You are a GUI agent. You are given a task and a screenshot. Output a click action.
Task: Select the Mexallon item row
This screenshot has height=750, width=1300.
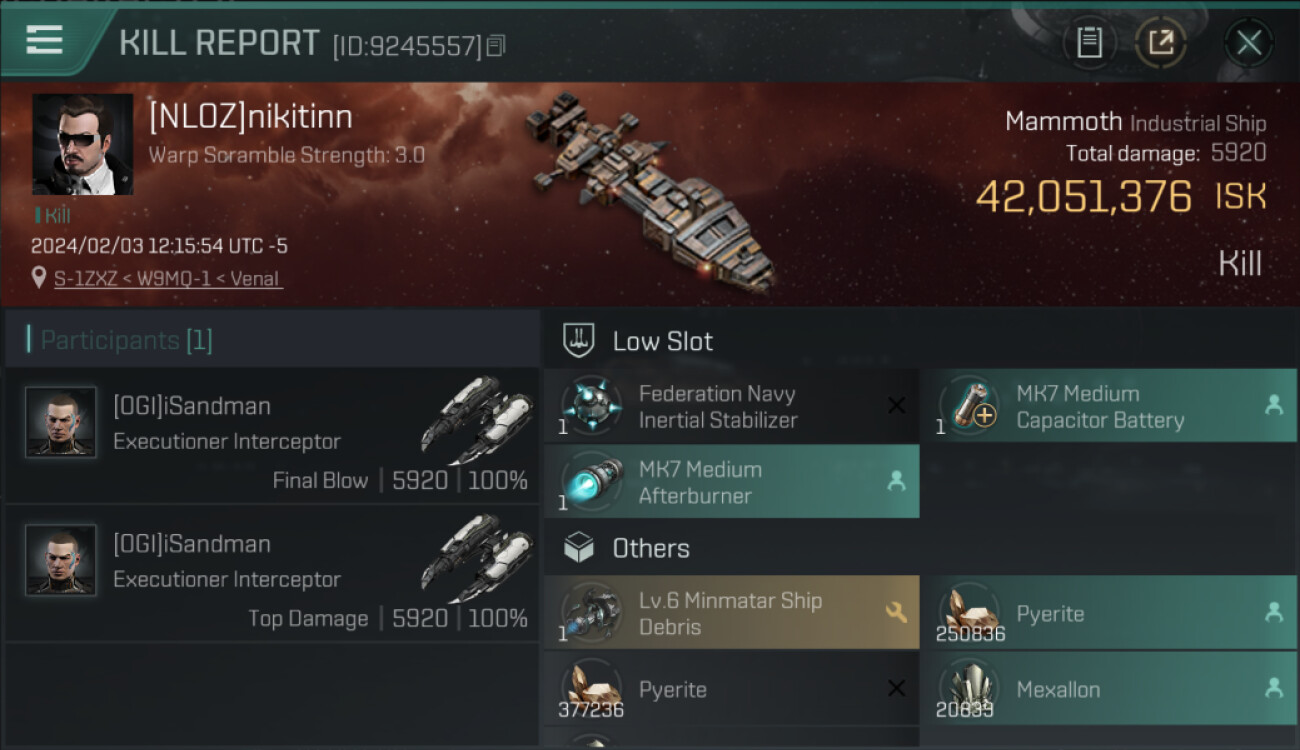pos(1108,689)
